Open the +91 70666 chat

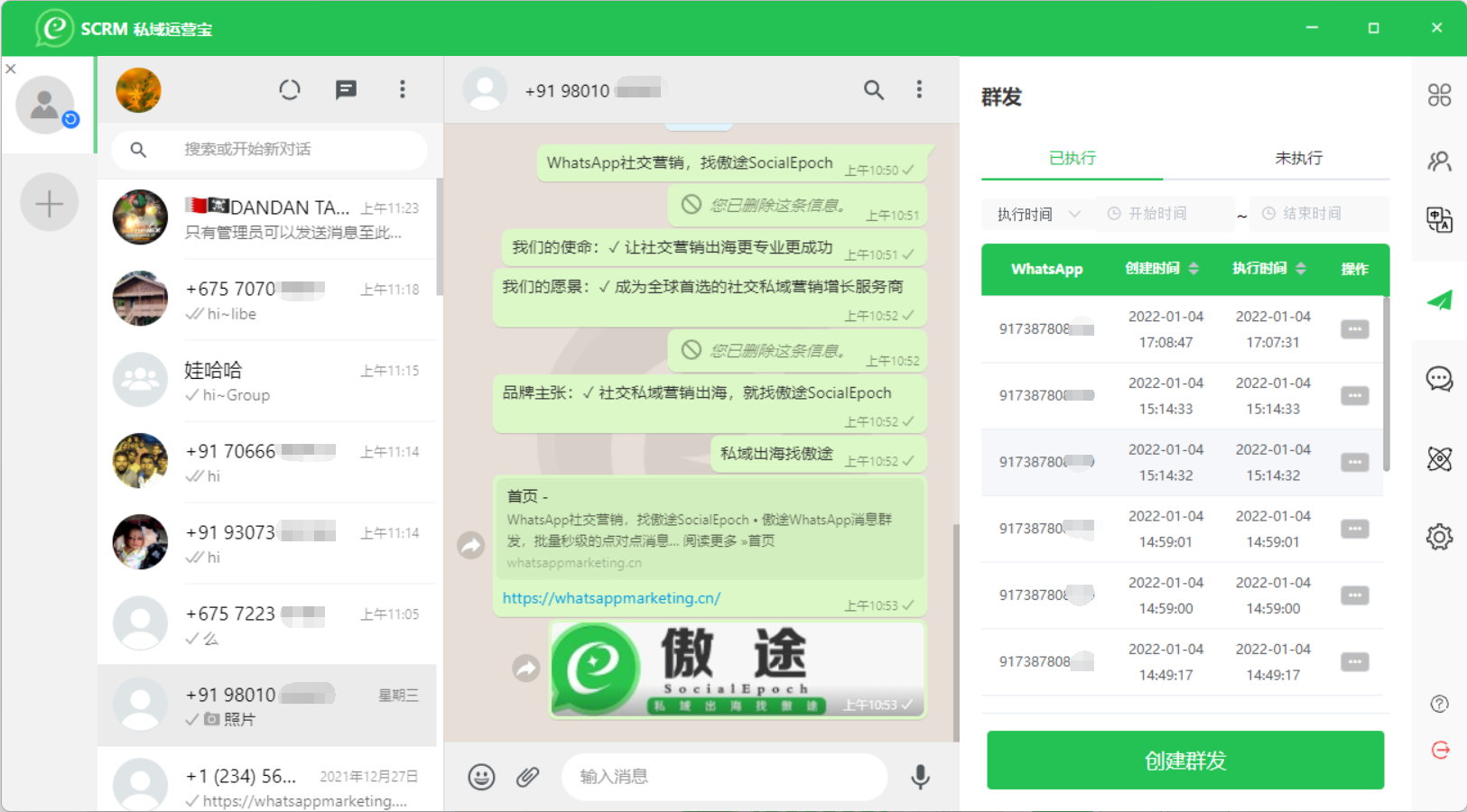tap(267, 462)
